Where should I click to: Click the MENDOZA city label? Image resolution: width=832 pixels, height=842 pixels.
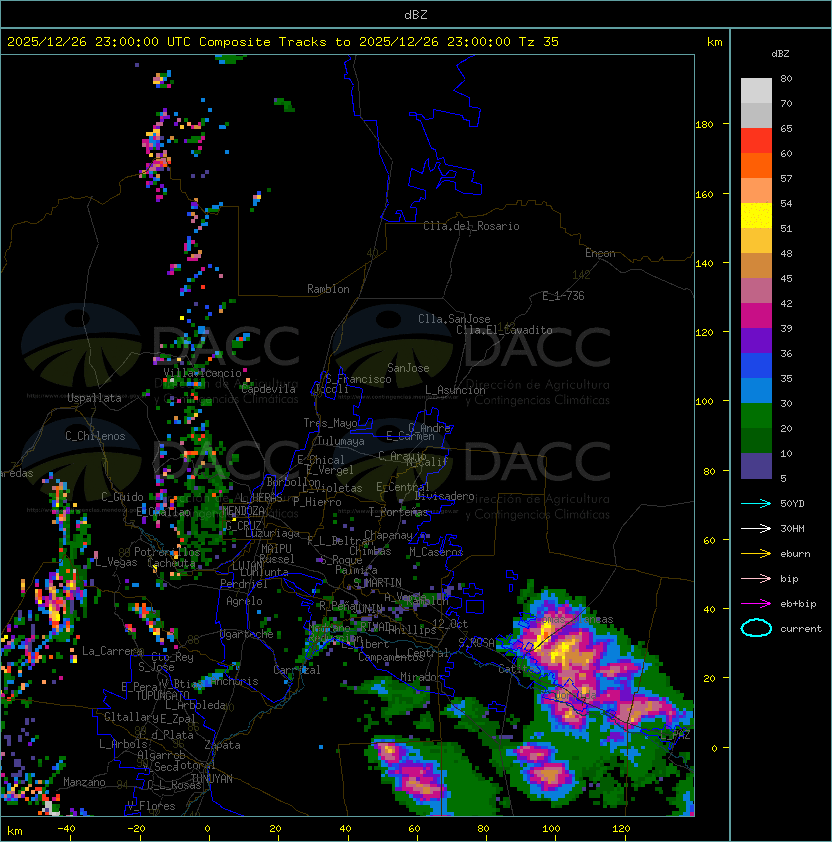[243, 510]
